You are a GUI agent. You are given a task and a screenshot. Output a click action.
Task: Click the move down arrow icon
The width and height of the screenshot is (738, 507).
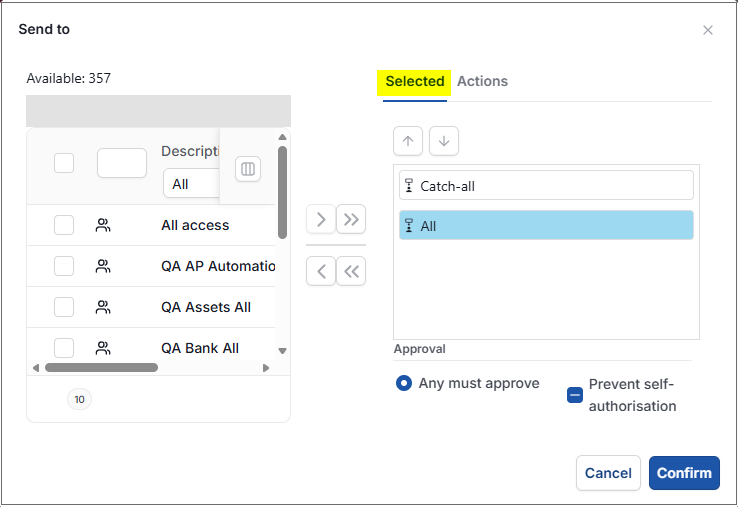pyautogui.click(x=444, y=141)
